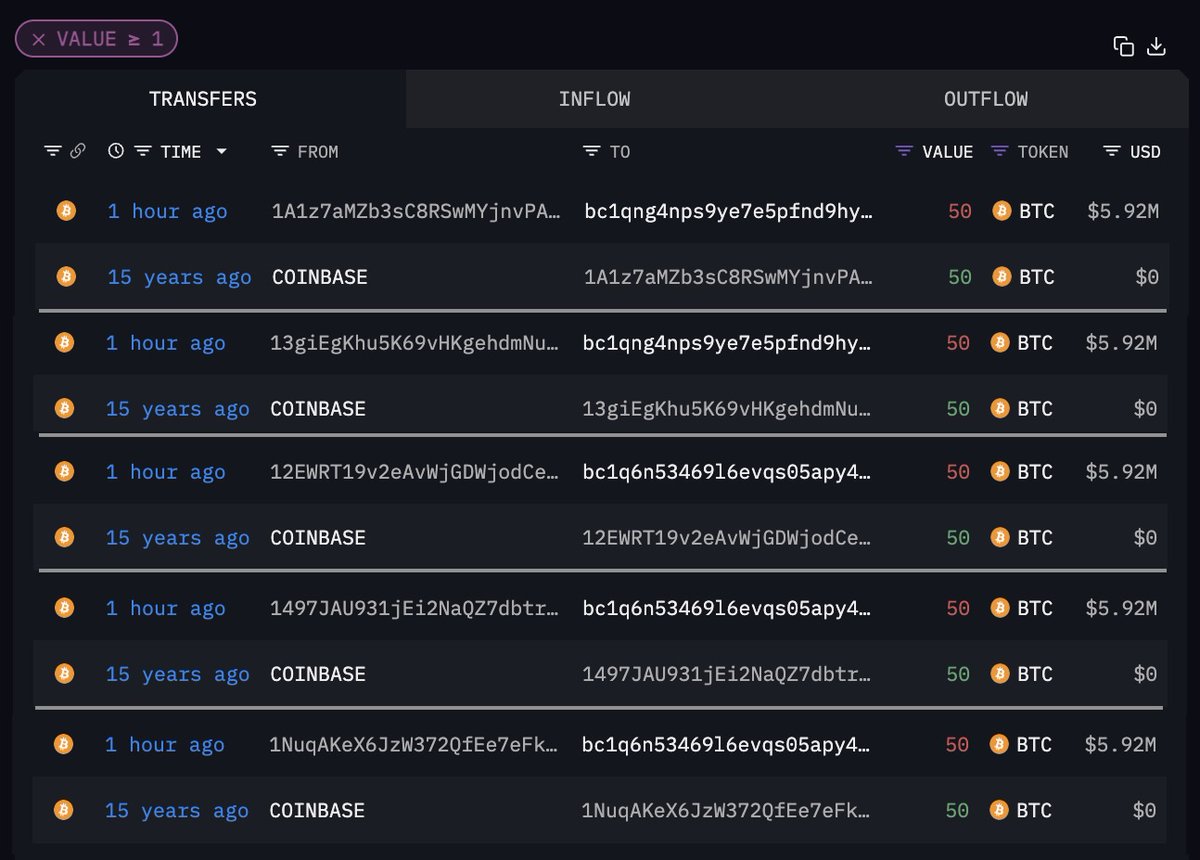The width and height of the screenshot is (1200, 860).
Task: Click the COINBASE sender label
Action: 320,277
